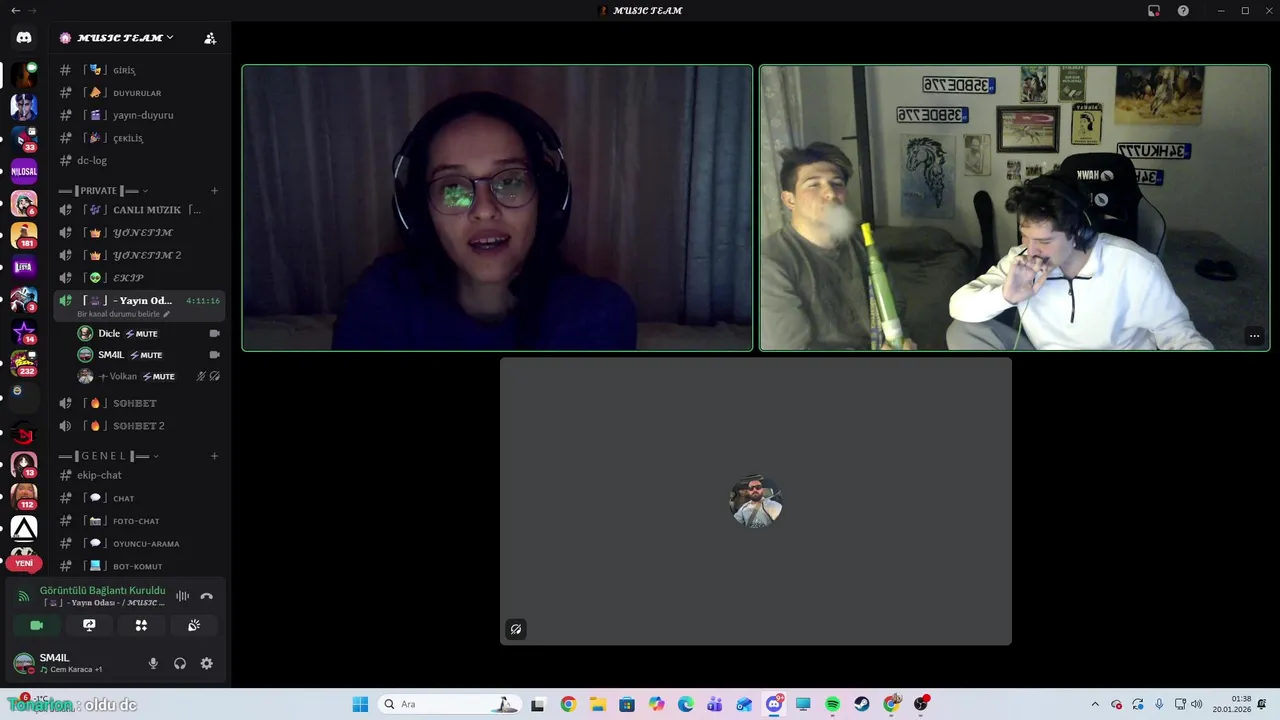Open inbox icon in title bar
Viewport: 1280px width, 720px height.
[1154, 10]
